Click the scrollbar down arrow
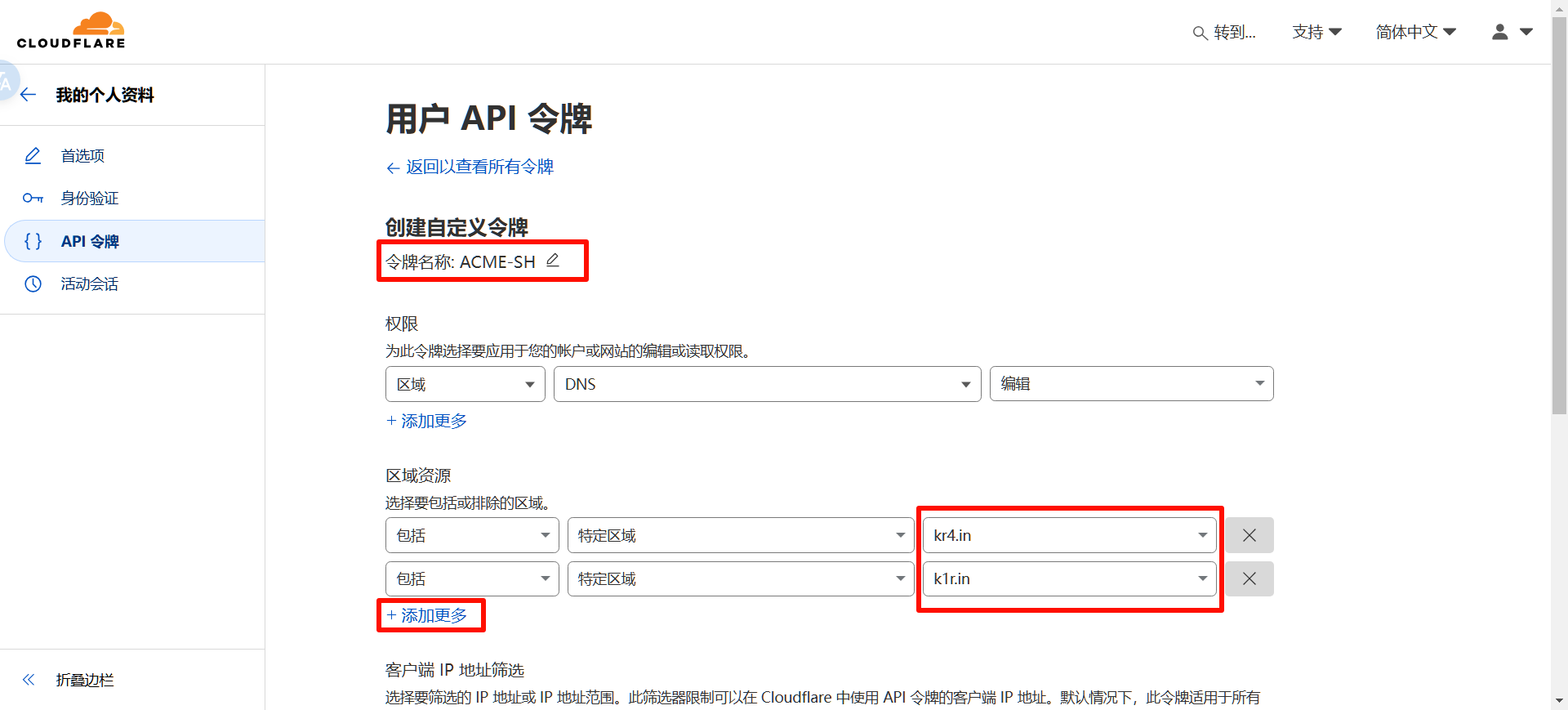Viewport: 1568px width, 710px height. tap(1559, 701)
